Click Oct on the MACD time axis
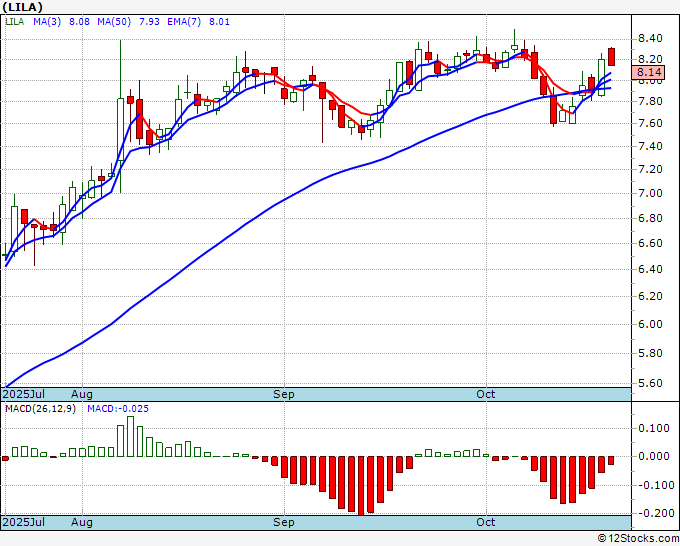The image size is (680, 546). coord(486,522)
